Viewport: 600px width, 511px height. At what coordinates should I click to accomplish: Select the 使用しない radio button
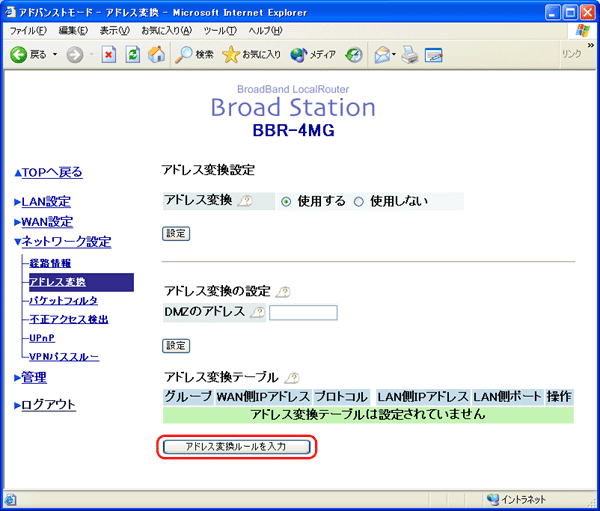coord(359,202)
